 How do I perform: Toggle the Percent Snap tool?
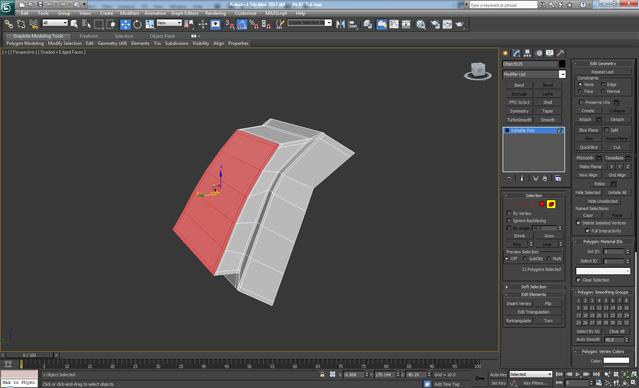tap(254, 24)
